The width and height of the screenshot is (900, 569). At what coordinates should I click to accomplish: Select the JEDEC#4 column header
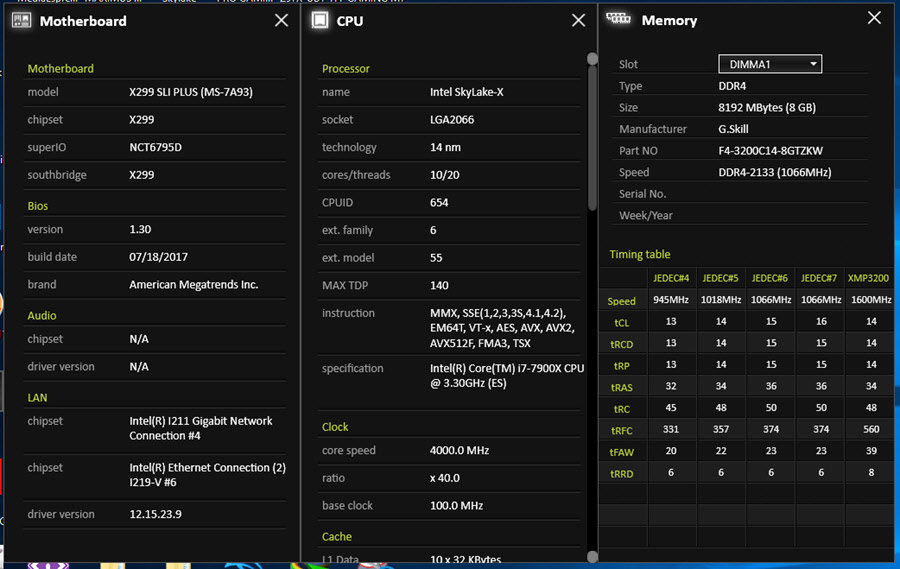(672, 278)
